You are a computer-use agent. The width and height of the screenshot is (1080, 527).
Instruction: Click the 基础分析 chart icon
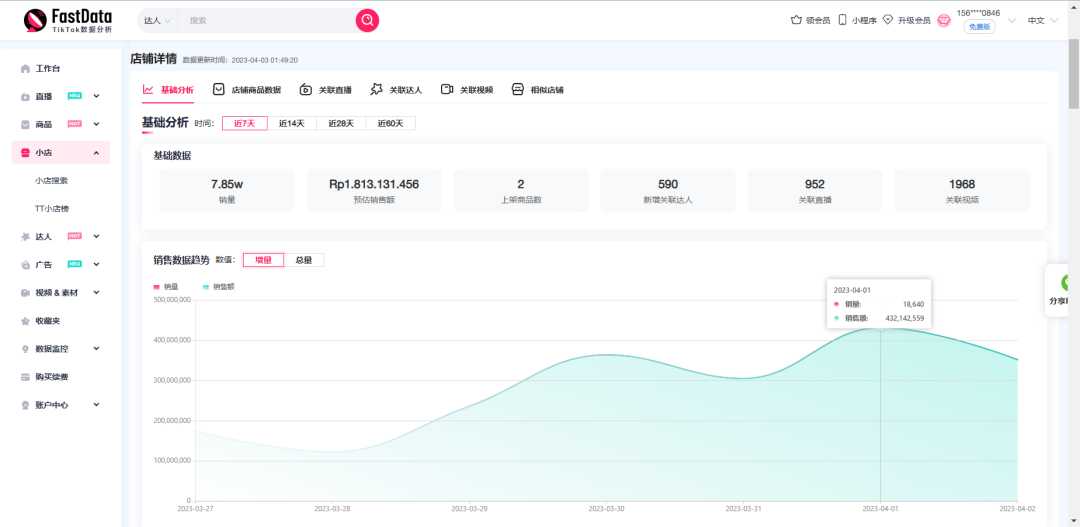point(148,90)
